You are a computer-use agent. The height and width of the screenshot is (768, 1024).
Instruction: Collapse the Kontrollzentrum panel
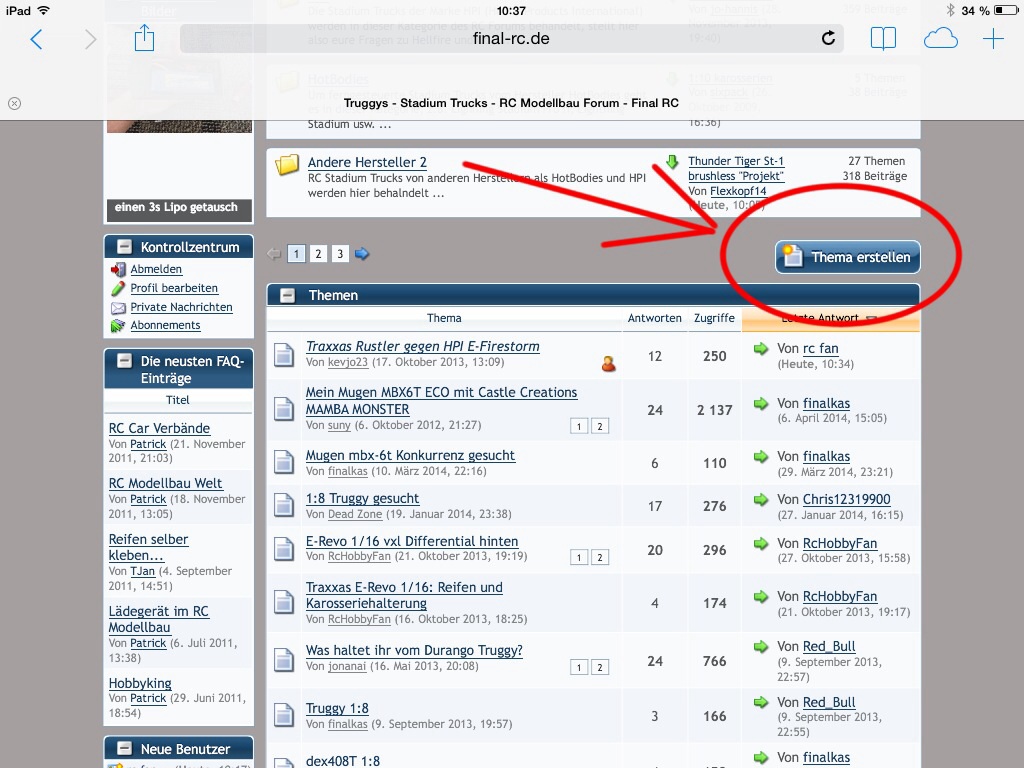click(124, 247)
